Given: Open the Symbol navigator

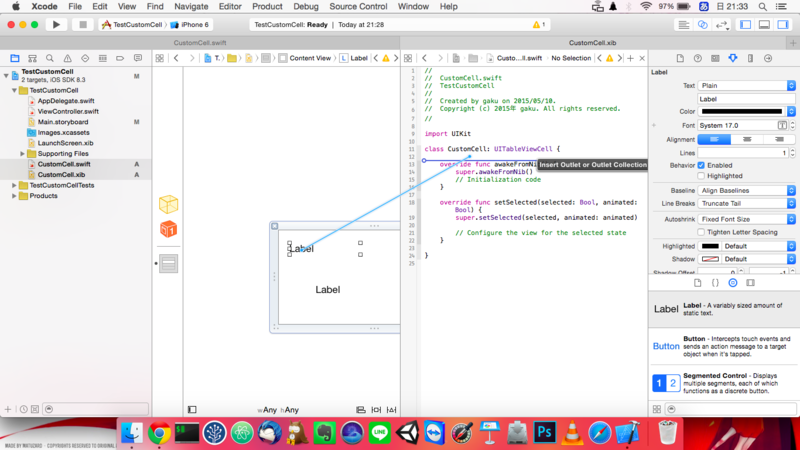Looking at the screenshot, I should 32,58.
